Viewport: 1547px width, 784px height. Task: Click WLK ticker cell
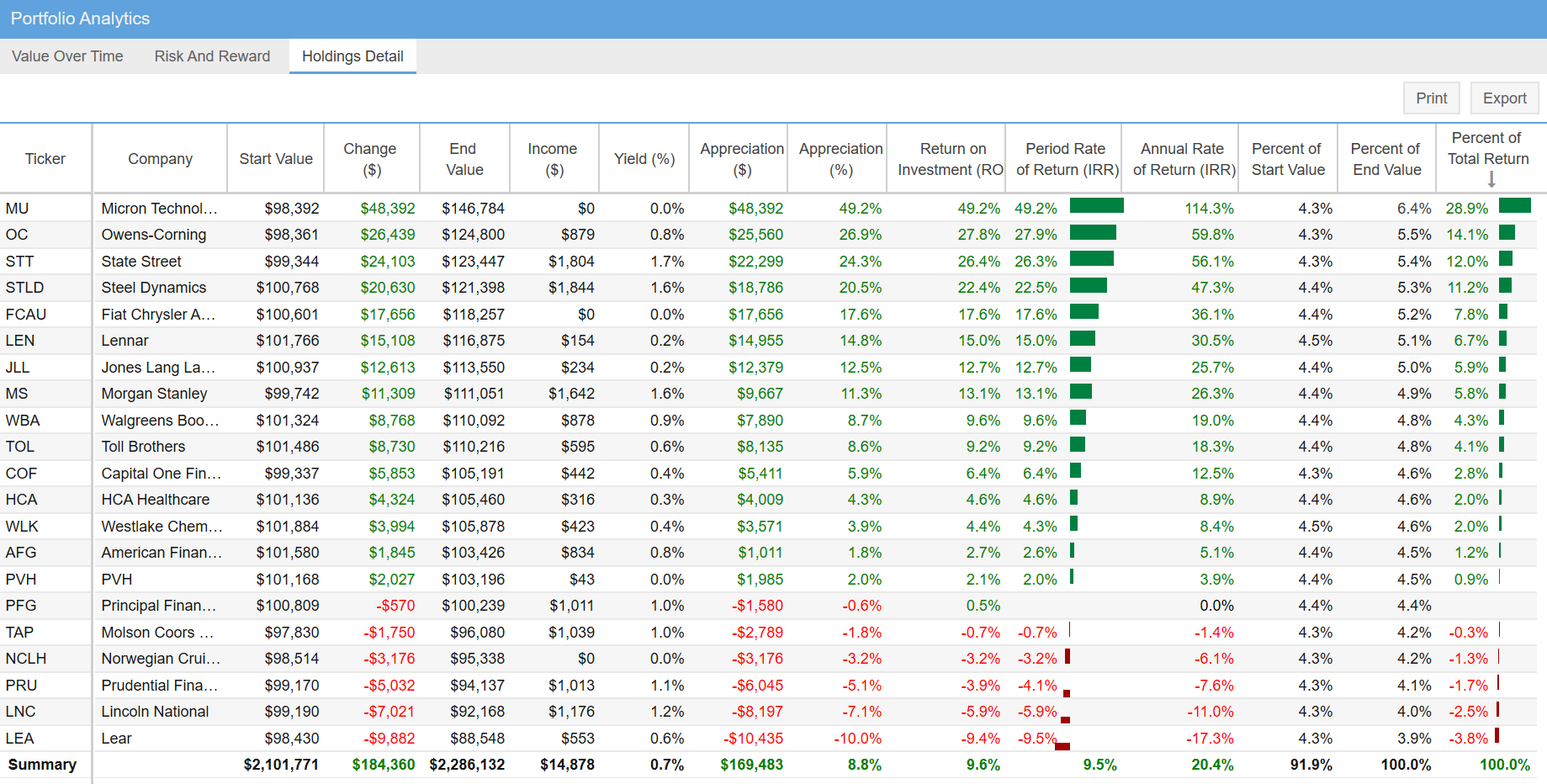pos(45,527)
